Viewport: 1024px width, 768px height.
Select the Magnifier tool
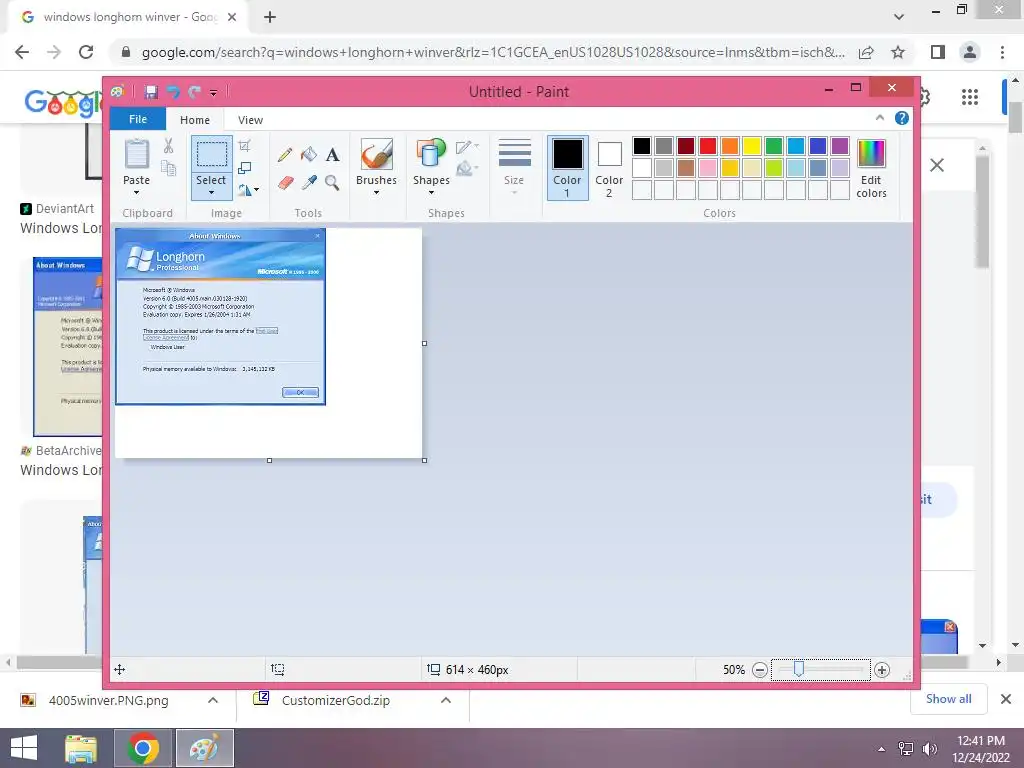[x=332, y=183]
